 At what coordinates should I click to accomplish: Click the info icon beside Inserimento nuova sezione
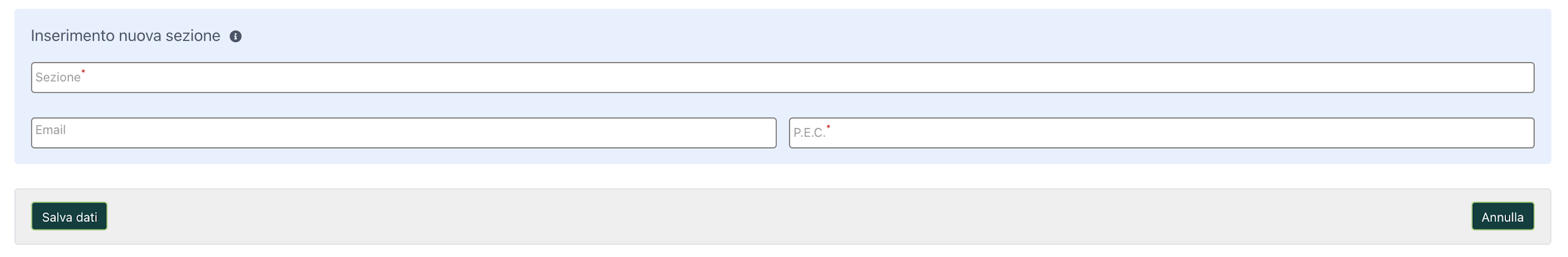(x=236, y=36)
